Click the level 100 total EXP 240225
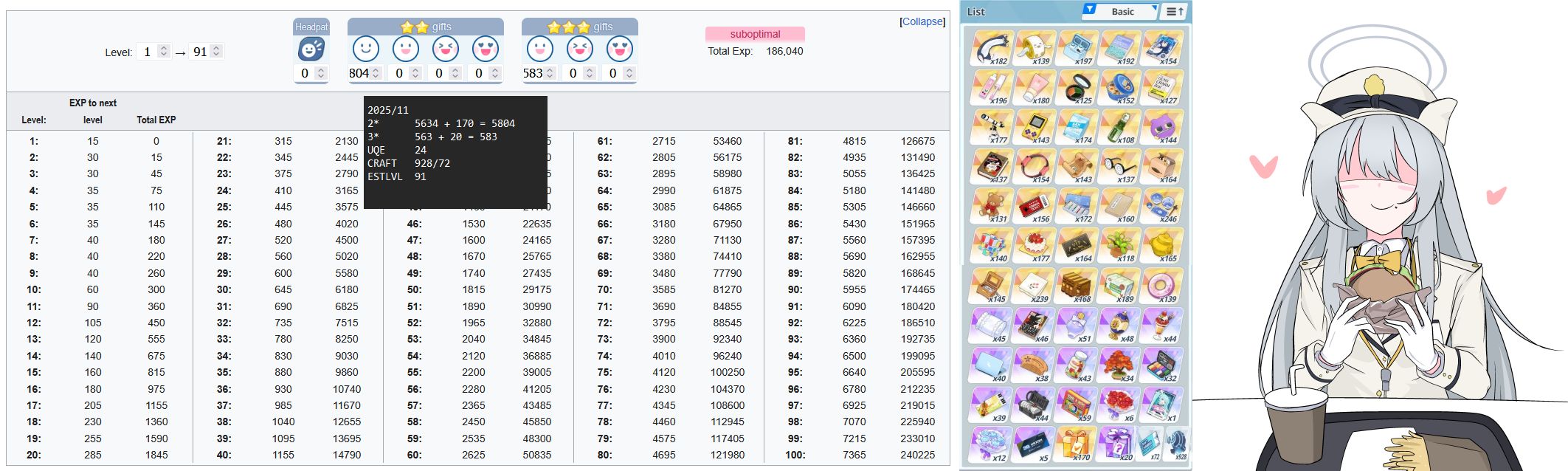This screenshot has height=471, width=1568. click(x=918, y=455)
